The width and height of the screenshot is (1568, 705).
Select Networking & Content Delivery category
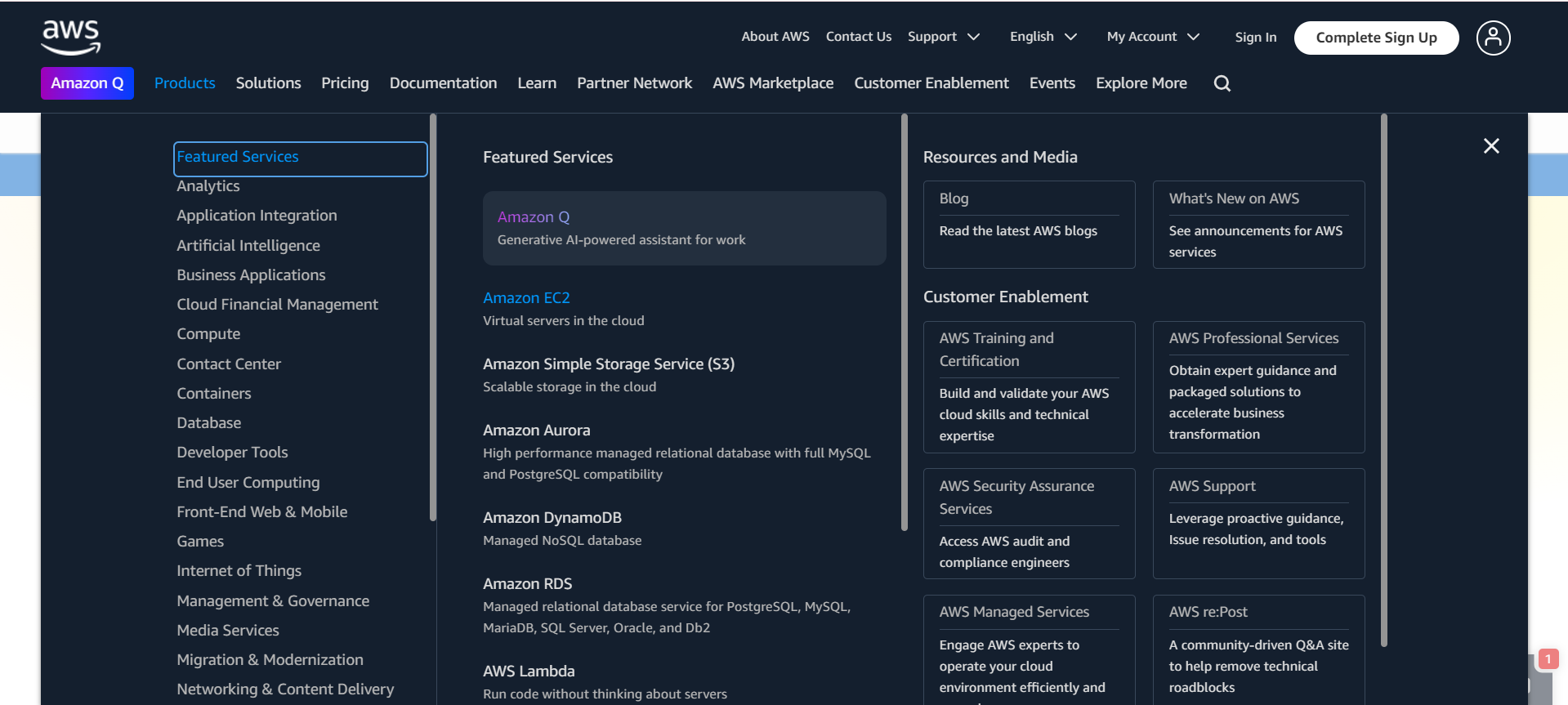(285, 689)
